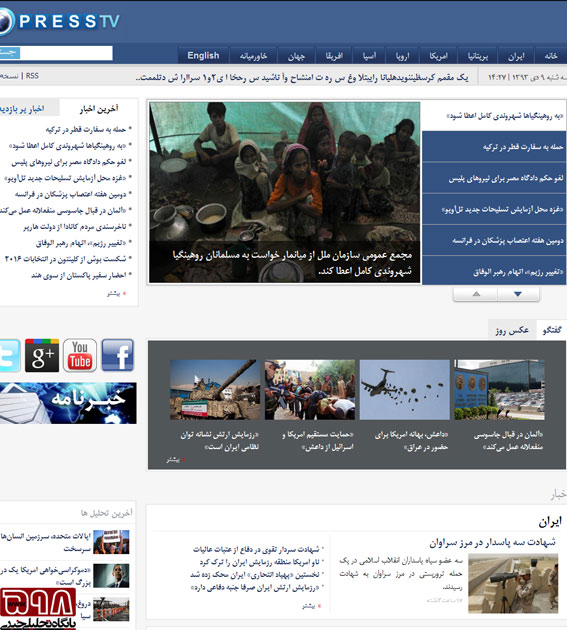Open slider headline حمله به سفارت قطر در ترکیه
The height and width of the screenshot is (630, 567).
[x=494, y=147]
